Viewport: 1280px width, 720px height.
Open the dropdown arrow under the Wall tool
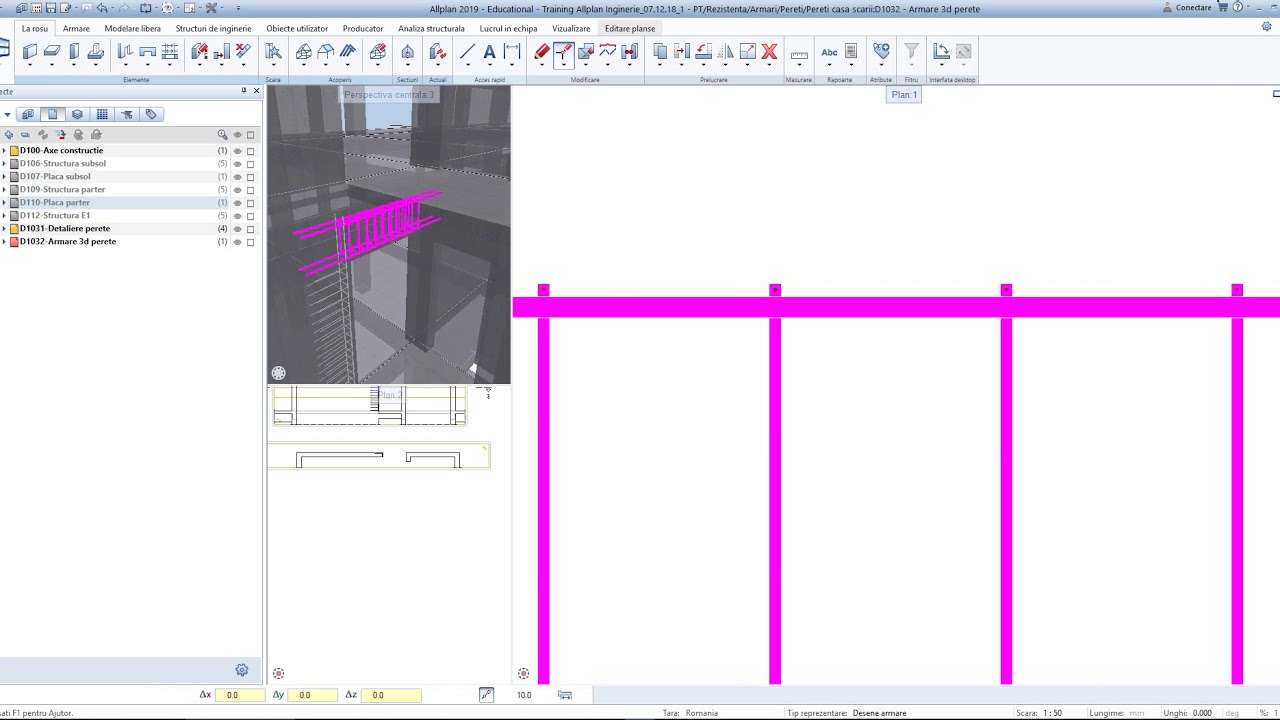(30, 66)
